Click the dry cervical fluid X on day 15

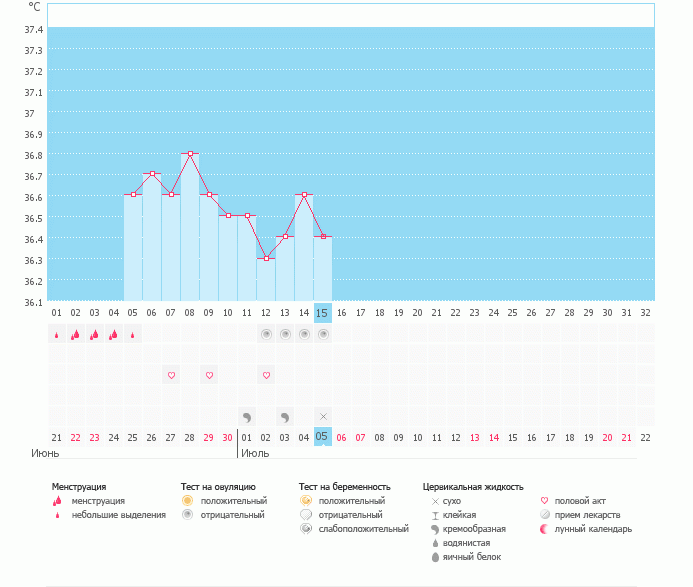pyautogui.click(x=323, y=416)
